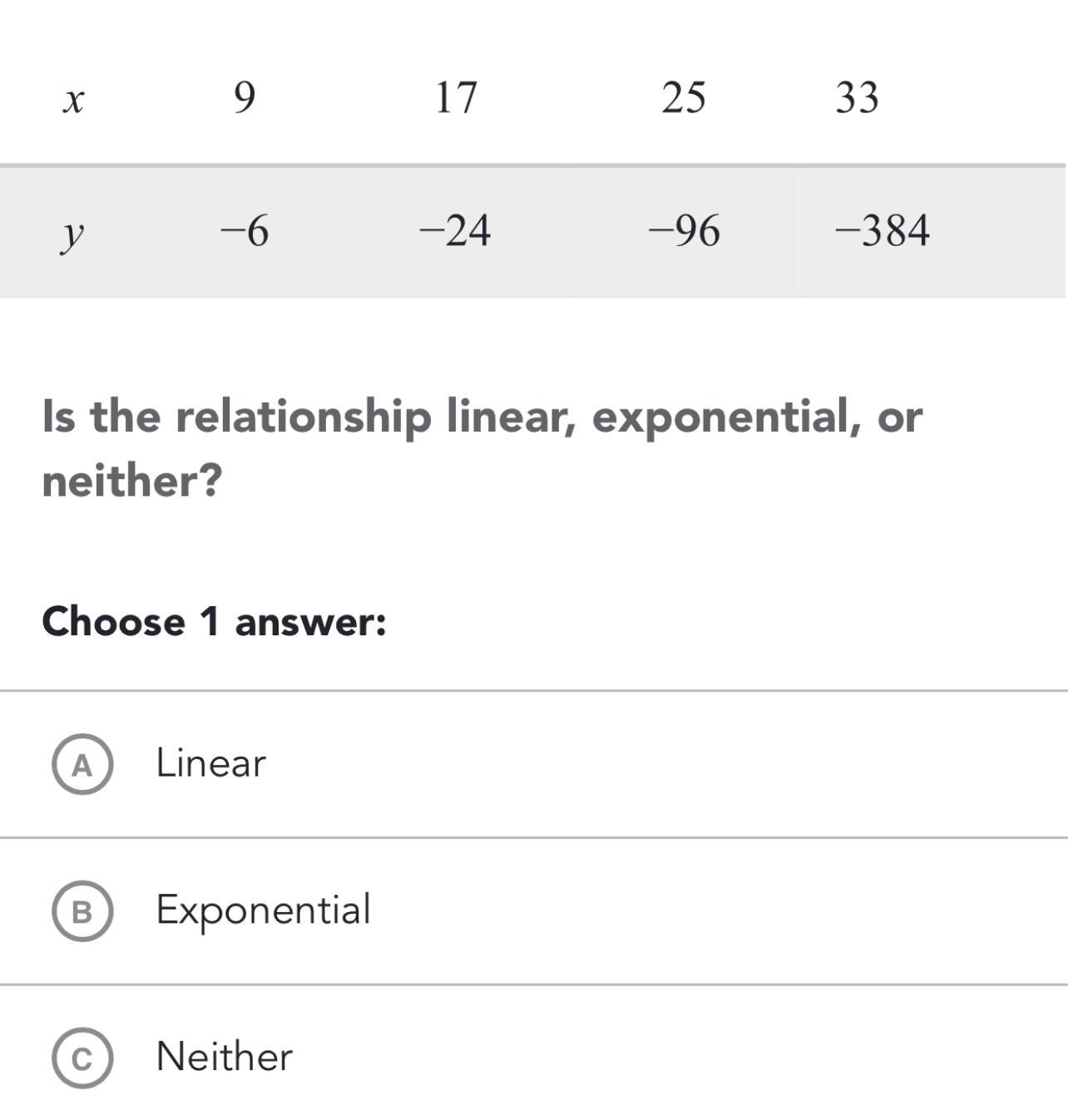1068x1120 pixels.
Task: Click the x value 9 cell
Action: click(244, 97)
